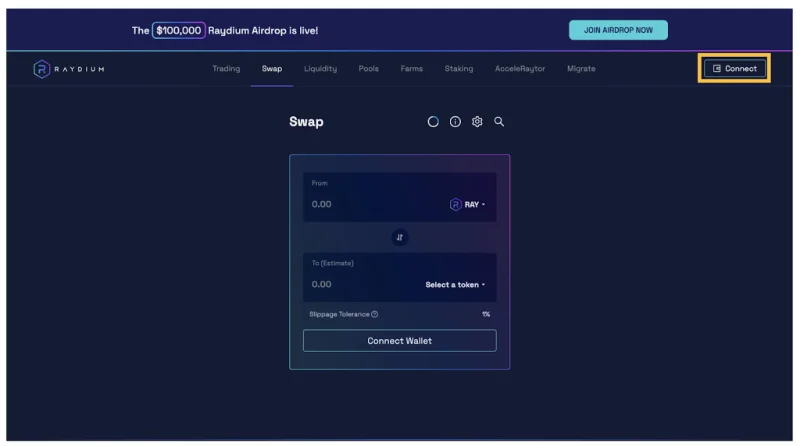Switch to the Pools tab
The height and width of the screenshot is (446, 800).
pos(368,68)
